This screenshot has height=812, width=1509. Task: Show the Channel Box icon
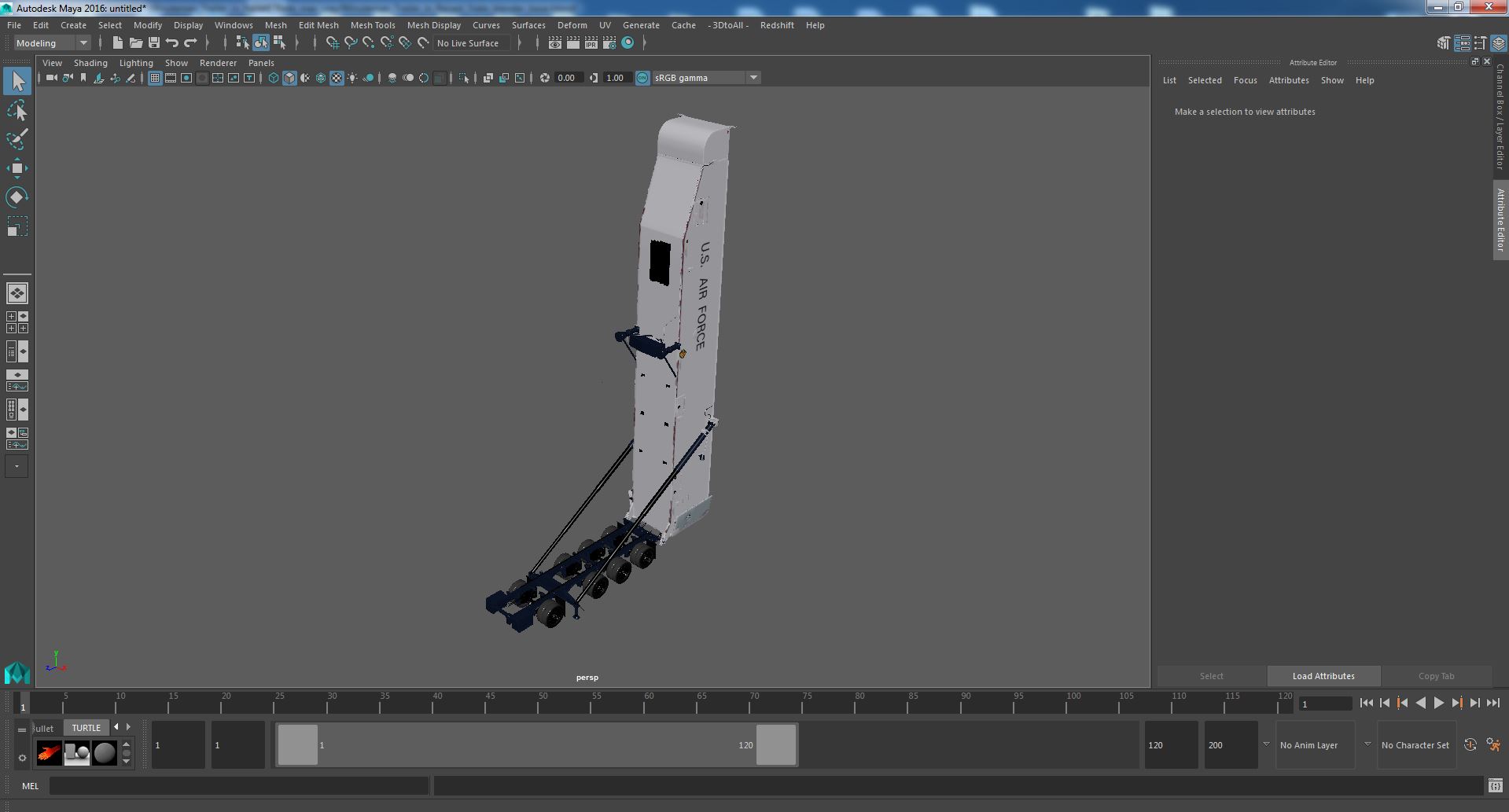pyautogui.click(x=1498, y=43)
